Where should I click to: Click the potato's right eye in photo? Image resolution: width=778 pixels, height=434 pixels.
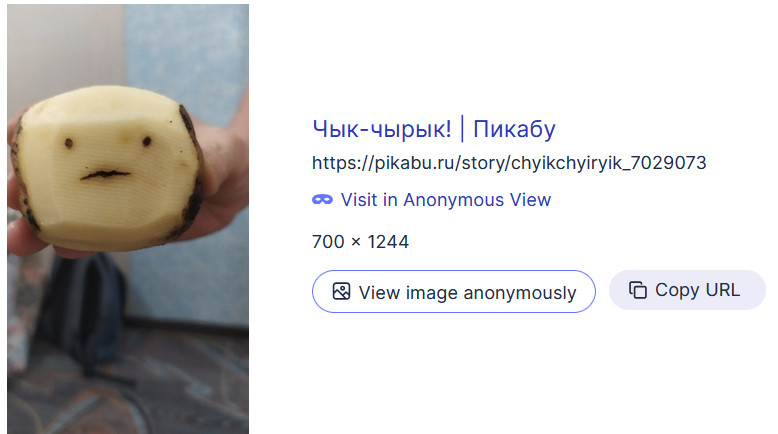tap(147, 141)
